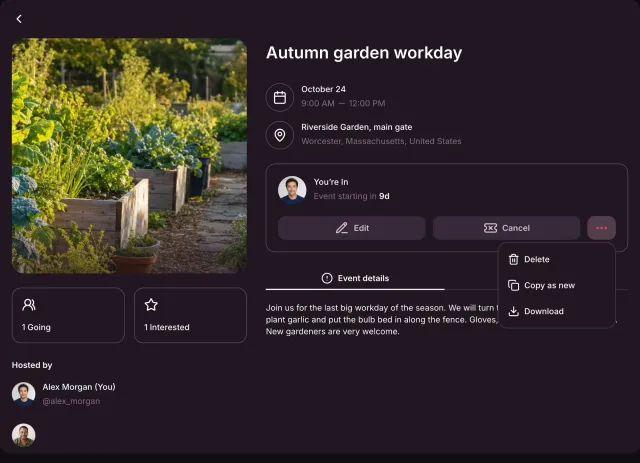
Task: Click the 9:00 AM — 12:00 PM time
Action: [343, 103]
